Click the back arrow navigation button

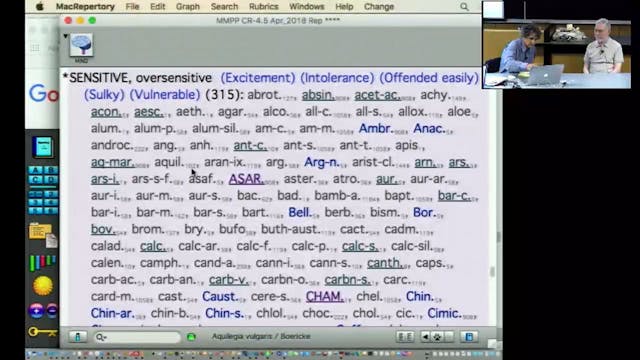425,337
